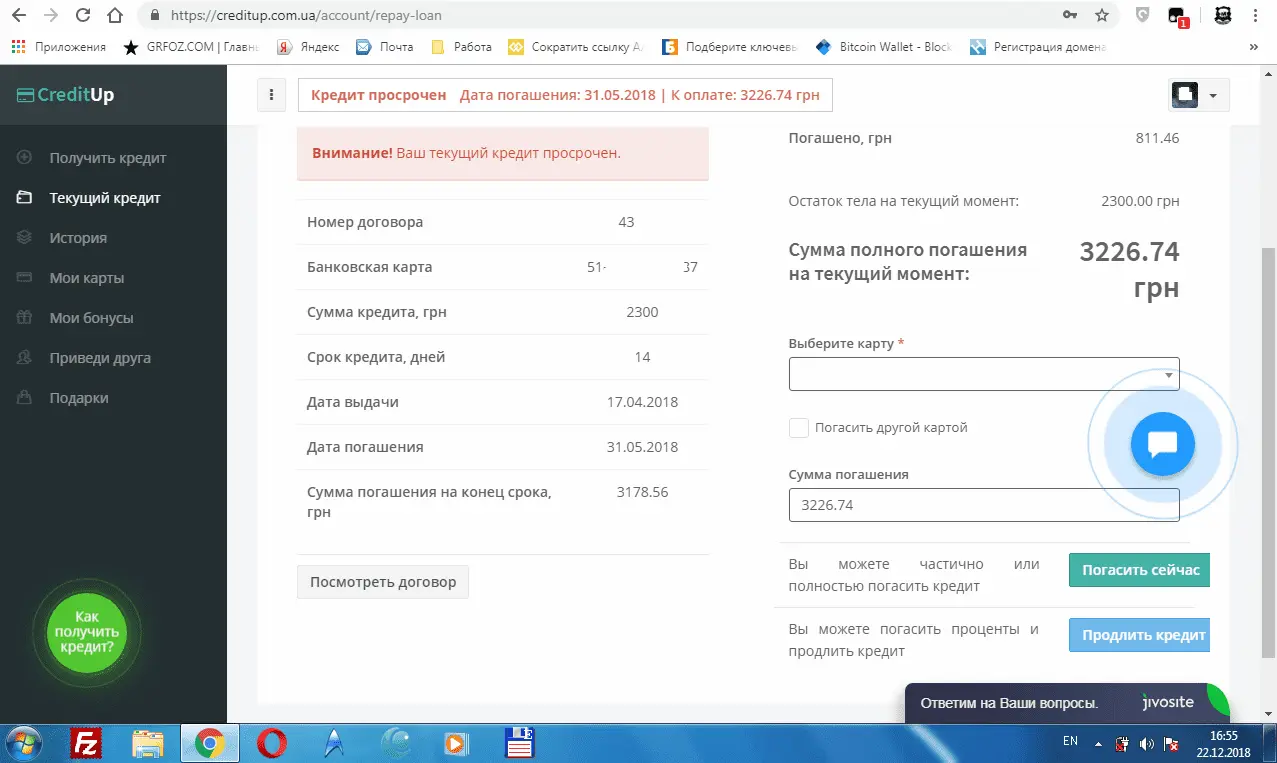Open FileZilla from the taskbar
The height and width of the screenshot is (763, 1277).
point(87,743)
